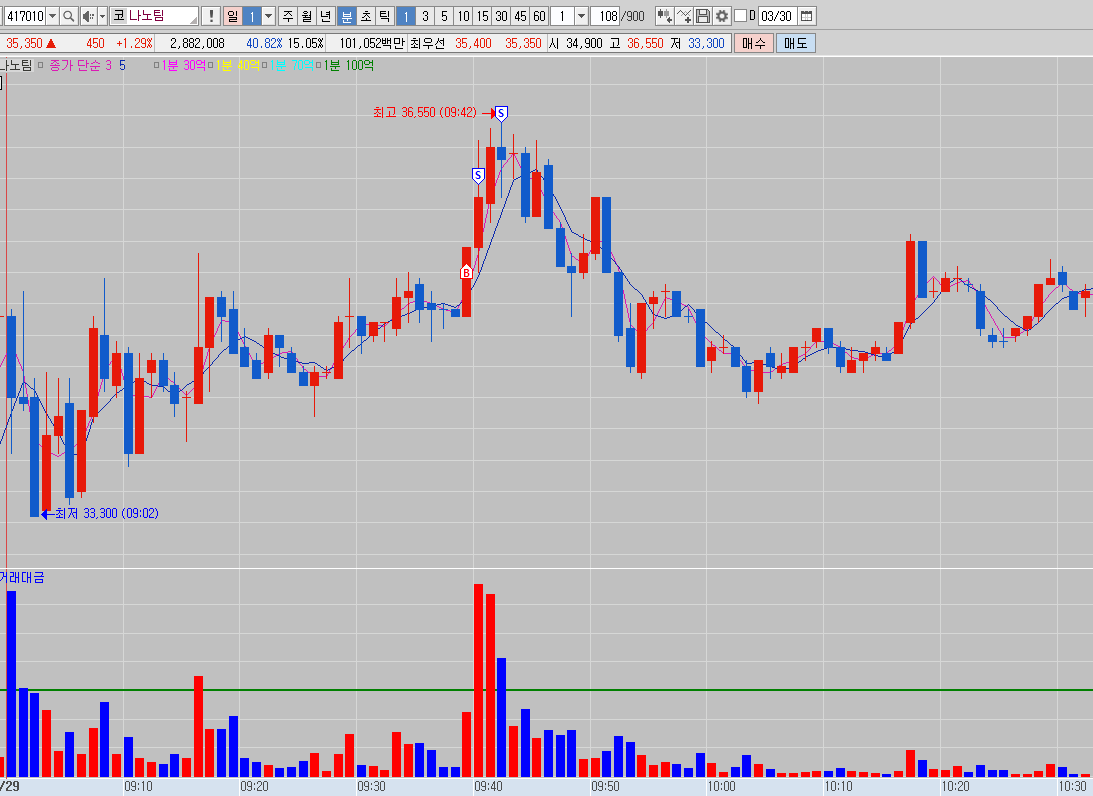Click the 108 candle count input field
This screenshot has height=796, width=1093.
606,16
